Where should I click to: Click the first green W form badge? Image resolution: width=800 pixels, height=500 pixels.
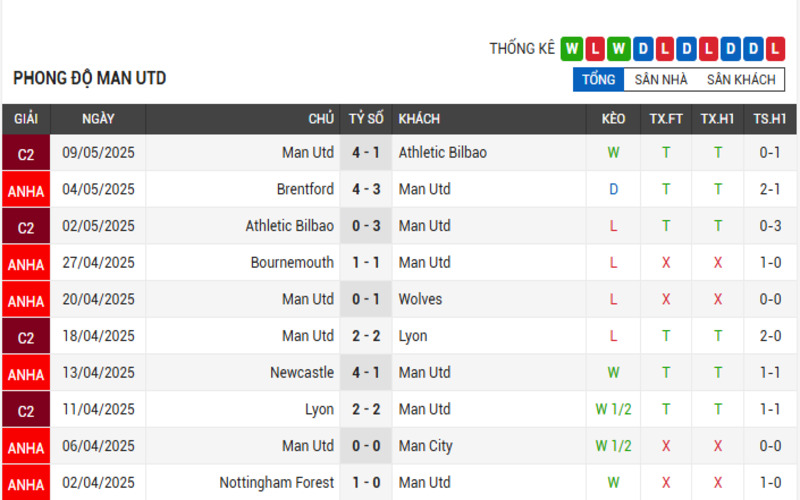pyautogui.click(x=571, y=49)
